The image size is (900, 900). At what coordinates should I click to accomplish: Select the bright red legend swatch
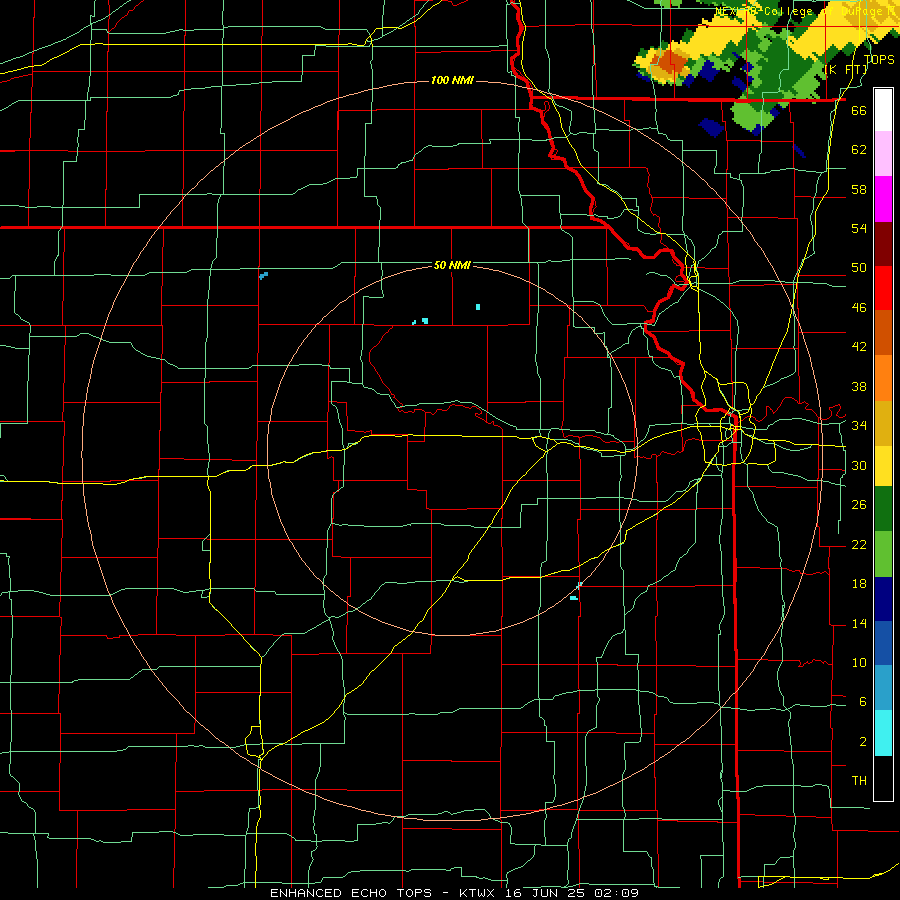(883, 288)
